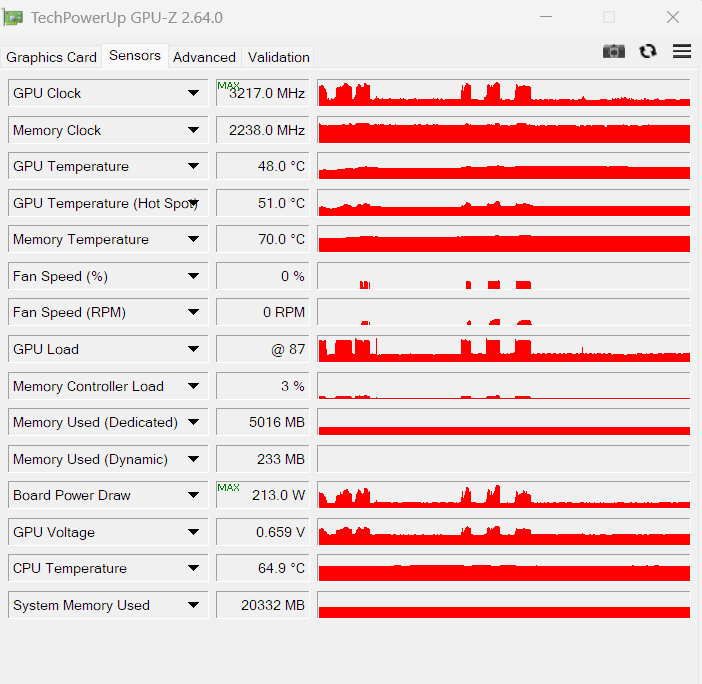Click the GPU Load history graph
Screen dimensions: 702x684
click(504, 349)
